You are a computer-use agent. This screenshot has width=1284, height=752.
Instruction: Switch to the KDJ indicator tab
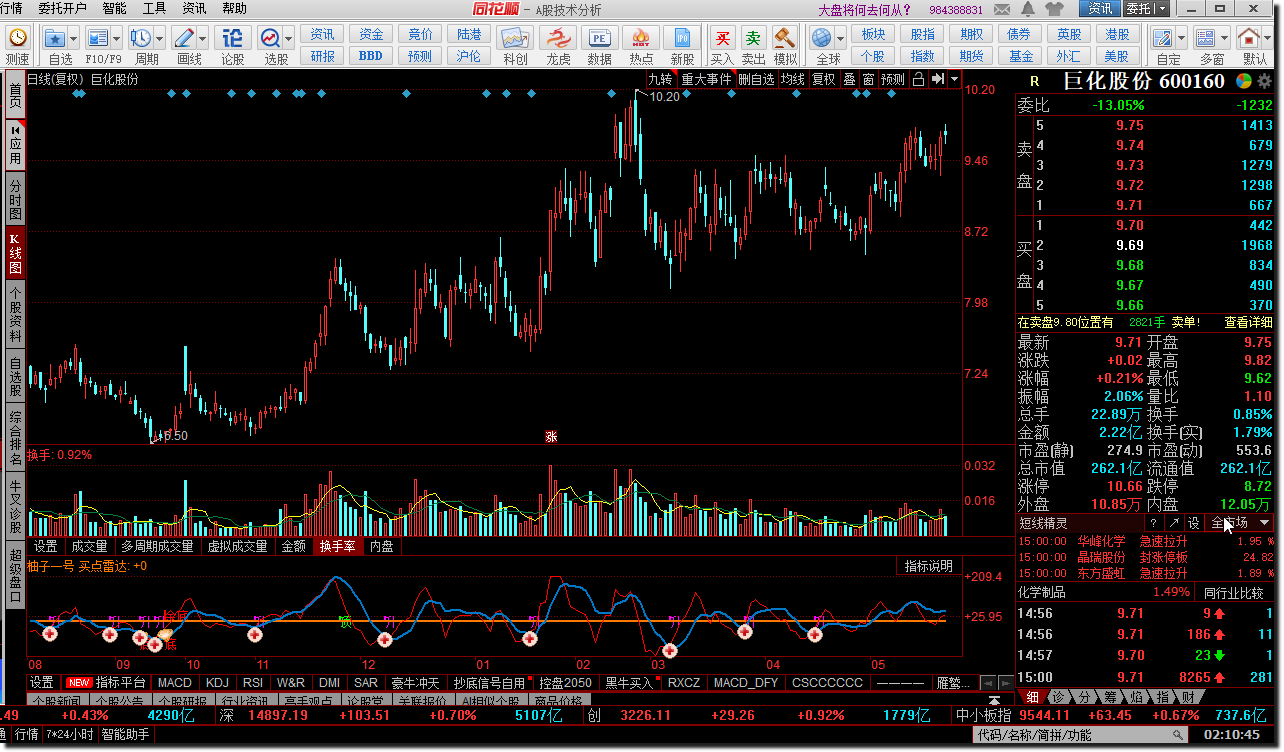click(217, 682)
